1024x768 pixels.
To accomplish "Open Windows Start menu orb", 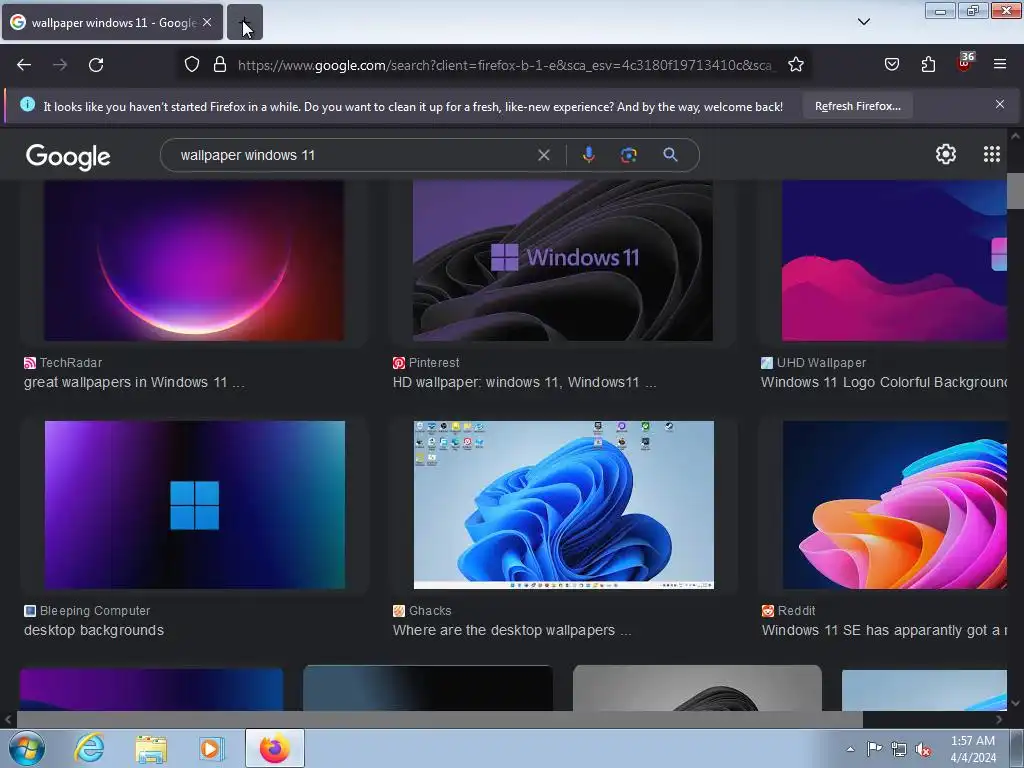I will (x=27, y=748).
